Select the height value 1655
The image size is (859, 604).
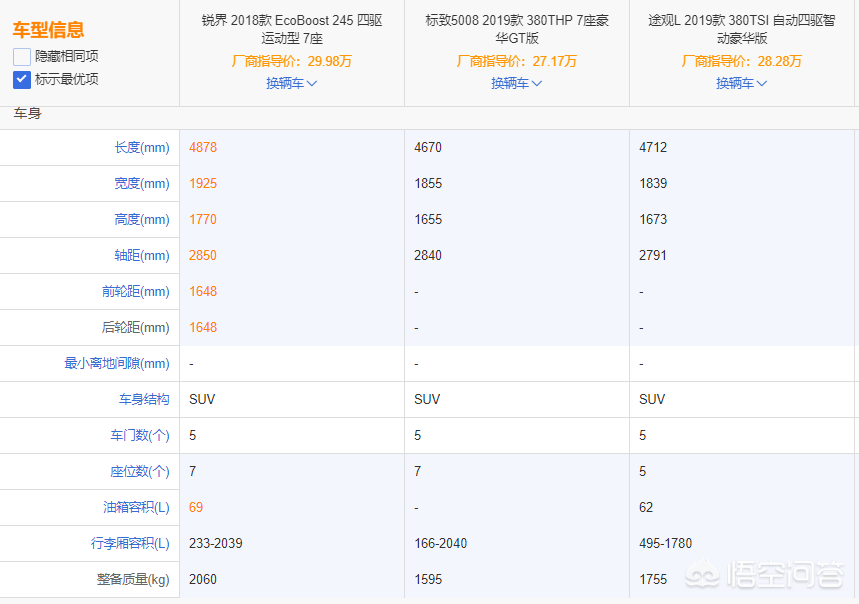click(x=428, y=220)
